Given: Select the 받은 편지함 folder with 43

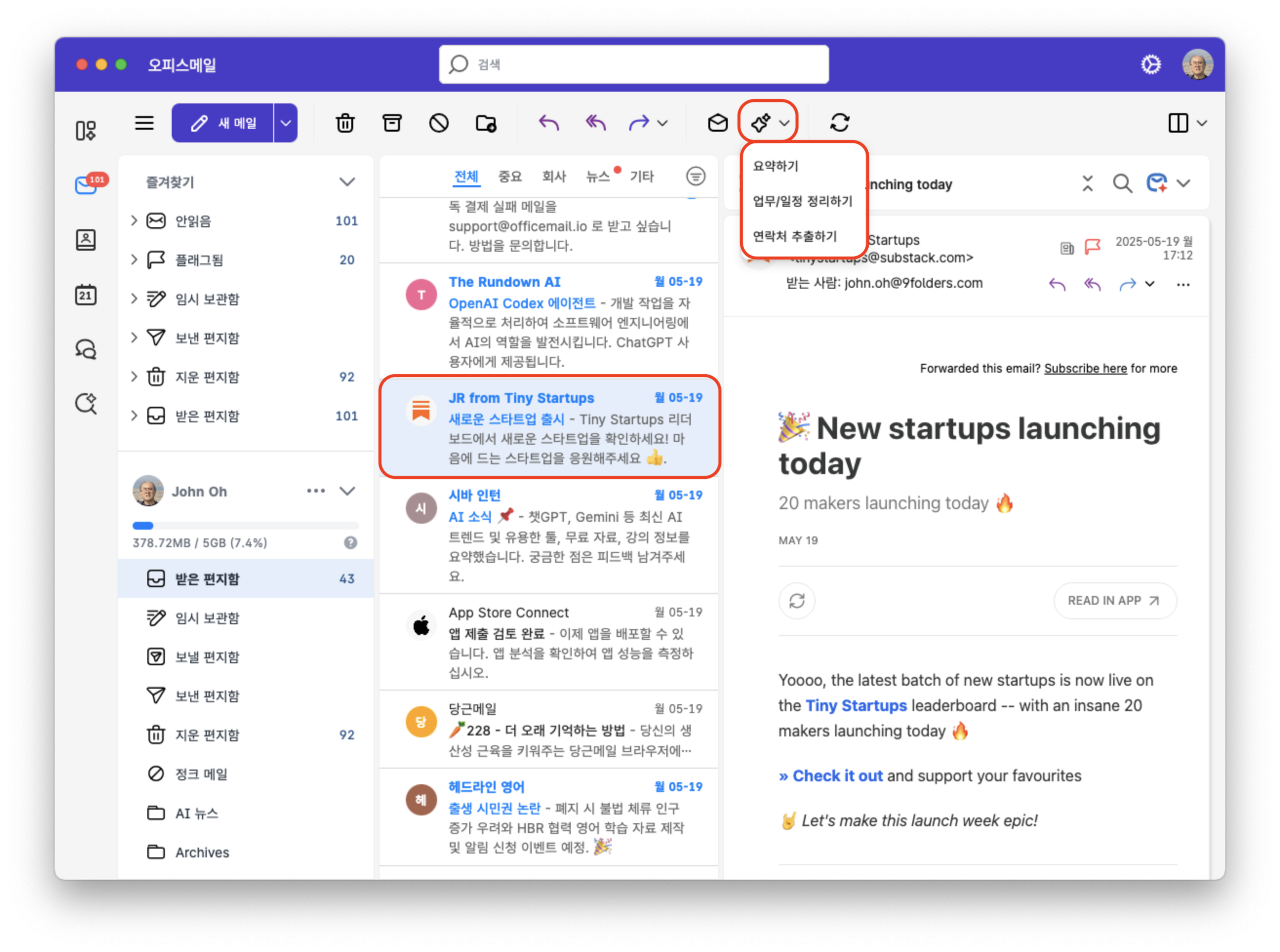Looking at the screenshot, I should click(x=245, y=578).
